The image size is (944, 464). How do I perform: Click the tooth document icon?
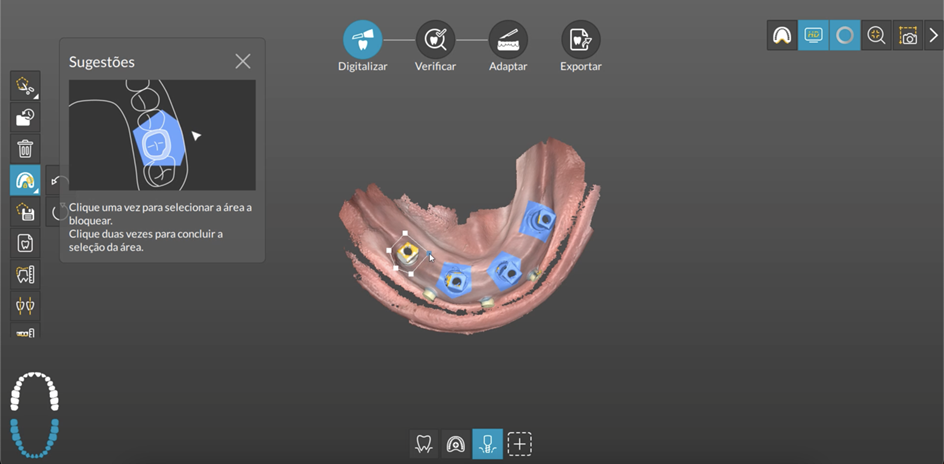tap(25, 242)
